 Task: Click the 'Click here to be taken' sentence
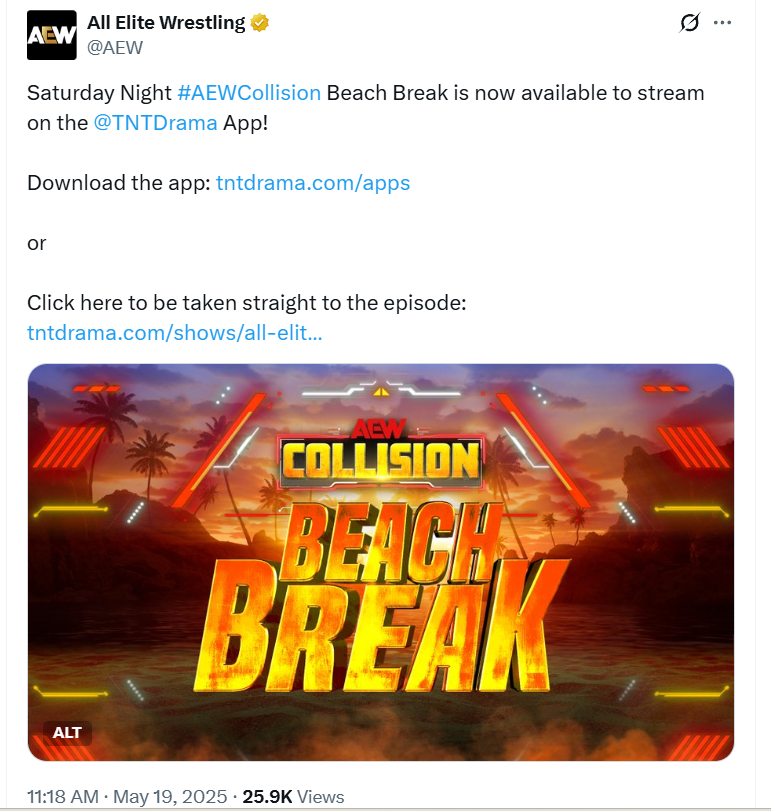[247, 303]
